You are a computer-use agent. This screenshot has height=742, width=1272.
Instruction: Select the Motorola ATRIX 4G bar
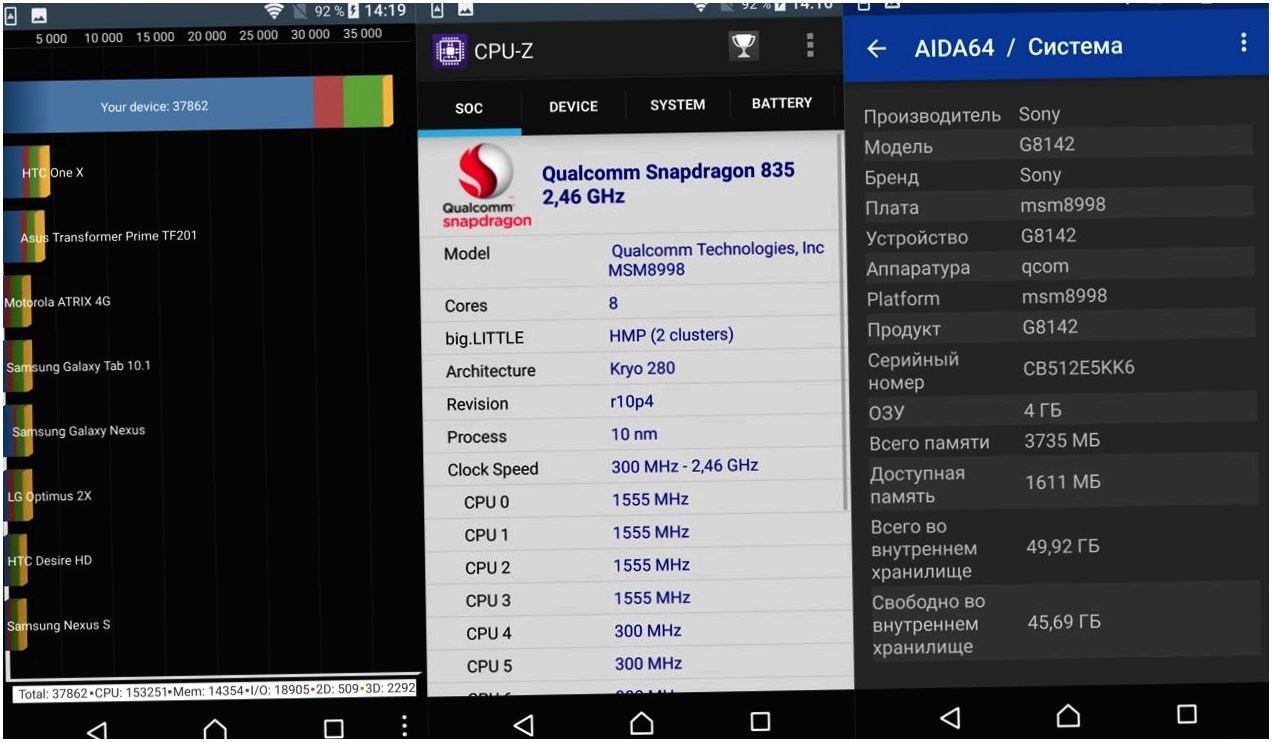click(x=18, y=301)
